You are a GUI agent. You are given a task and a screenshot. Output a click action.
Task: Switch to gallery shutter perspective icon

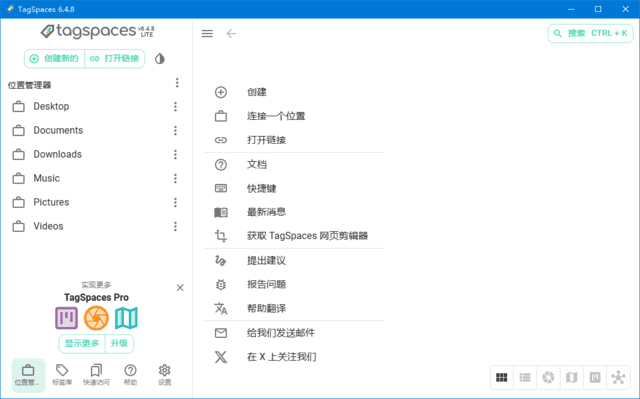click(548, 377)
